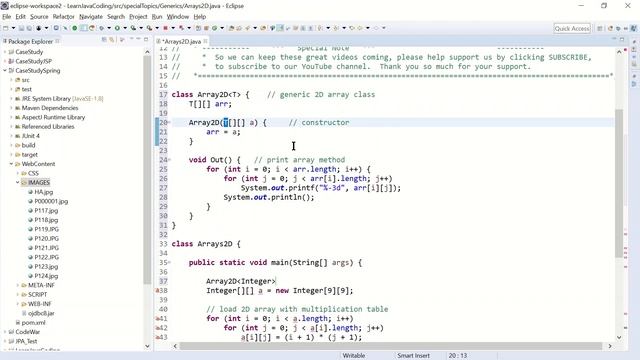Viewport: 640px width, 360px height.
Task: Select pom.xml in Package Explorer
Action: click(x=33, y=322)
